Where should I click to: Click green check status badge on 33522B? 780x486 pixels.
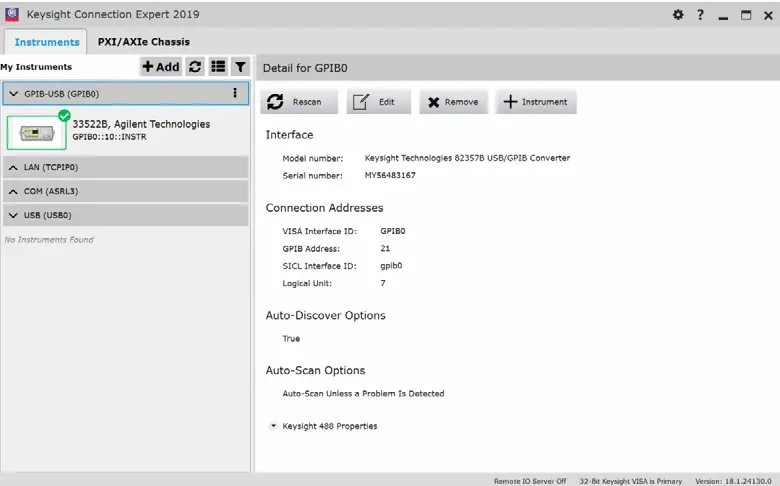pyautogui.click(x=64, y=116)
